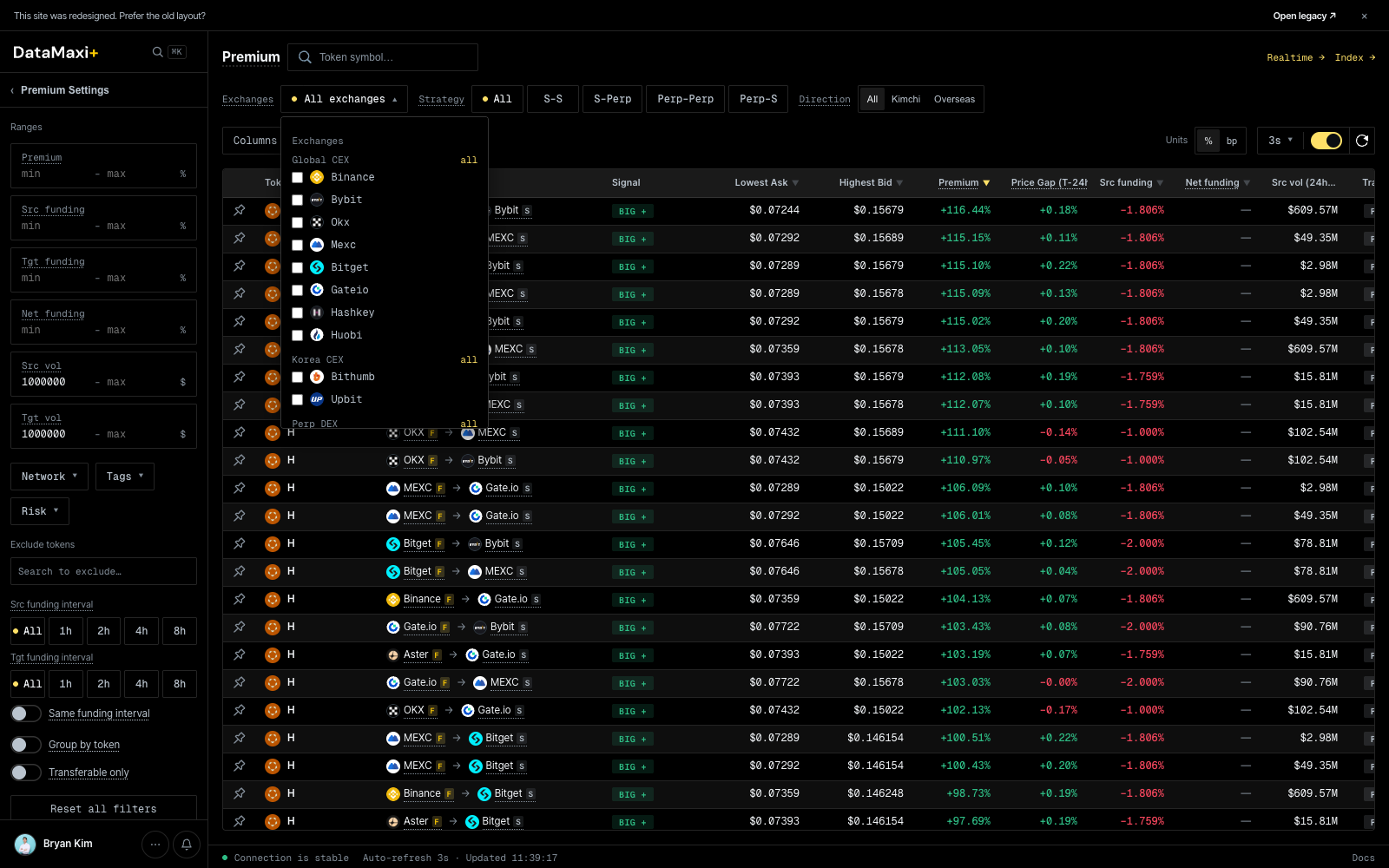Open the Network dropdown
Image resolution: width=1389 pixels, height=868 pixels.
coord(49,477)
